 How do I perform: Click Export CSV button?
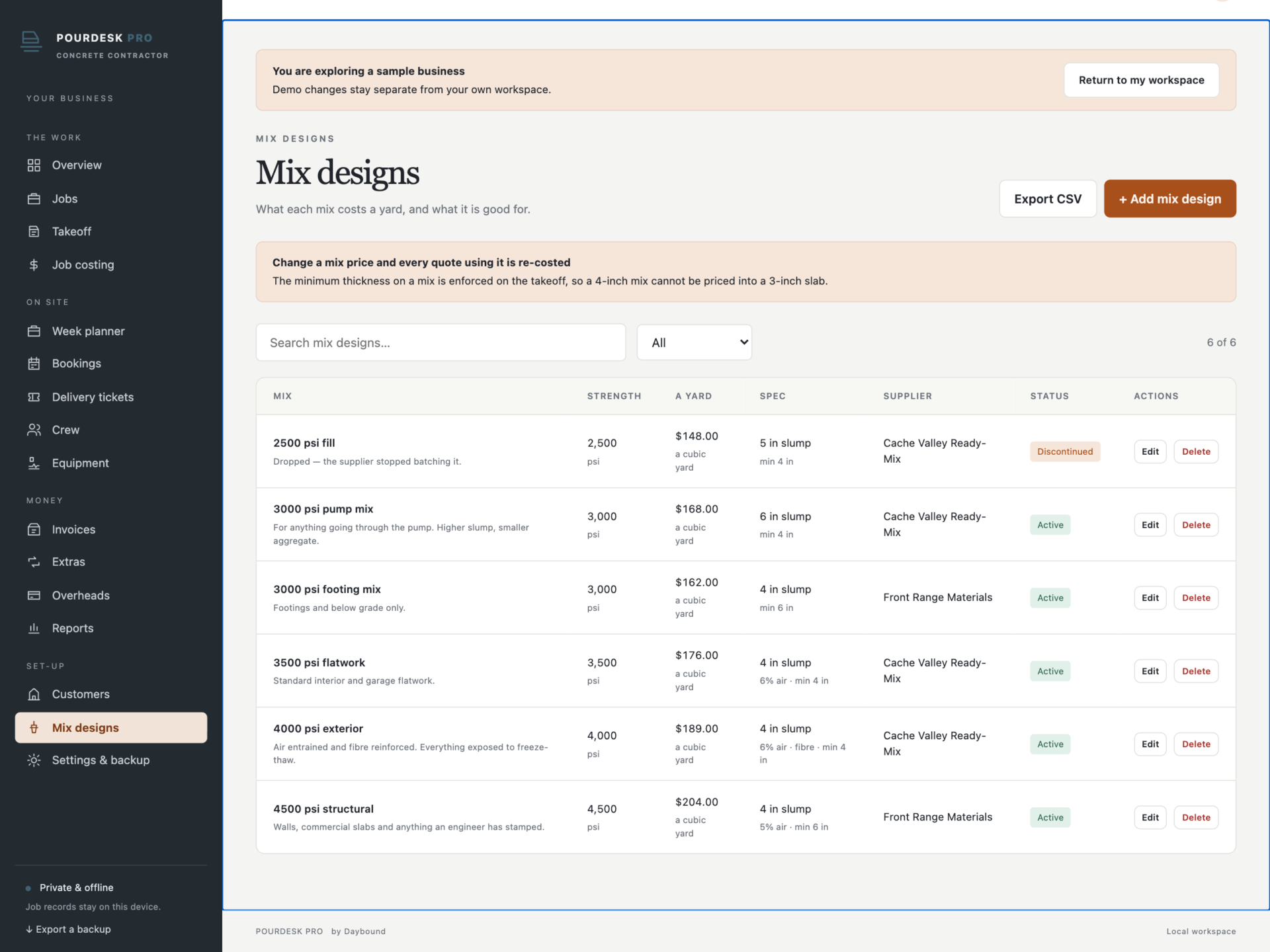pyautogui.click(x=1048, y=199)
